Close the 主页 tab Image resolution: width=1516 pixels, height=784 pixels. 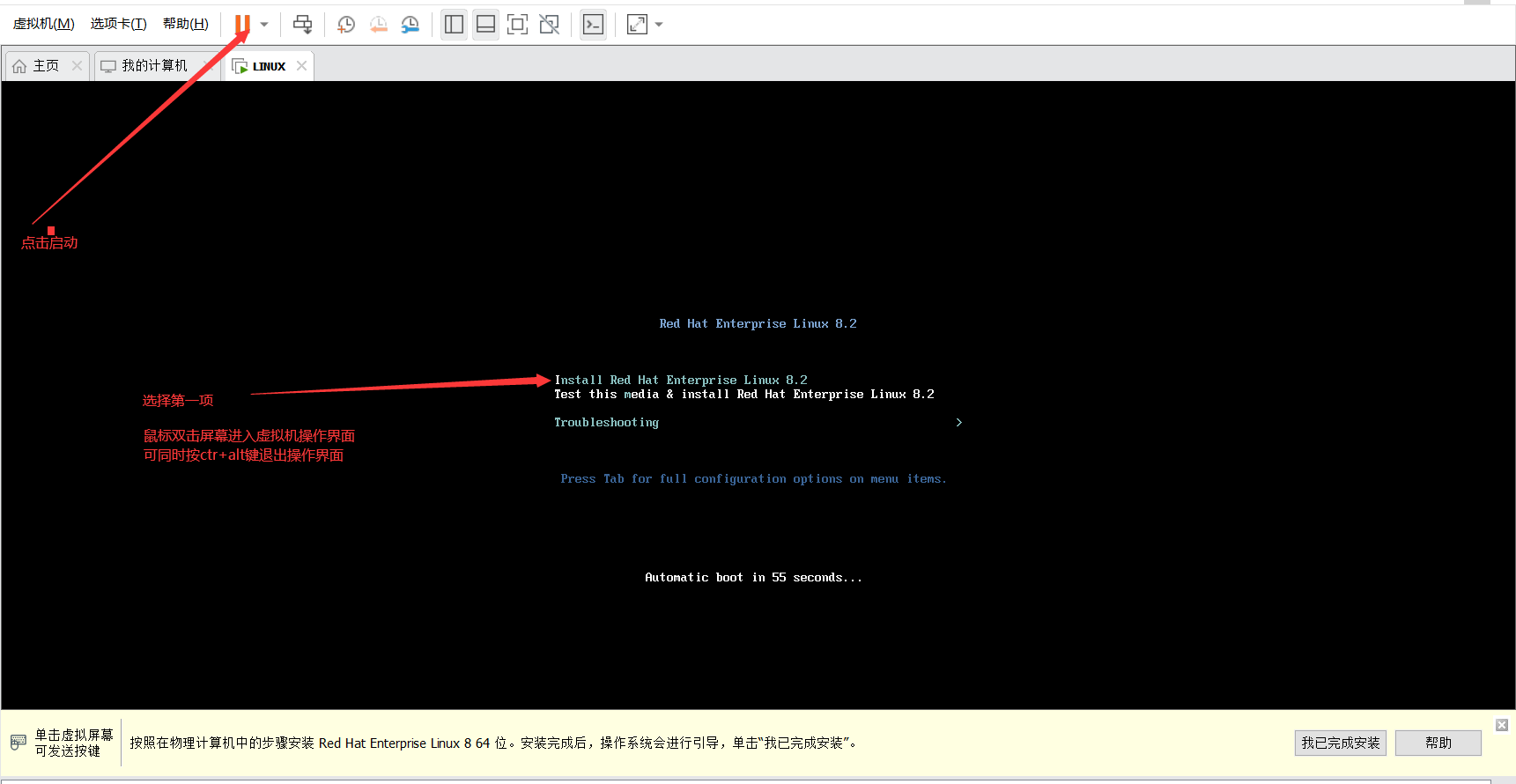tap(77, 66)
